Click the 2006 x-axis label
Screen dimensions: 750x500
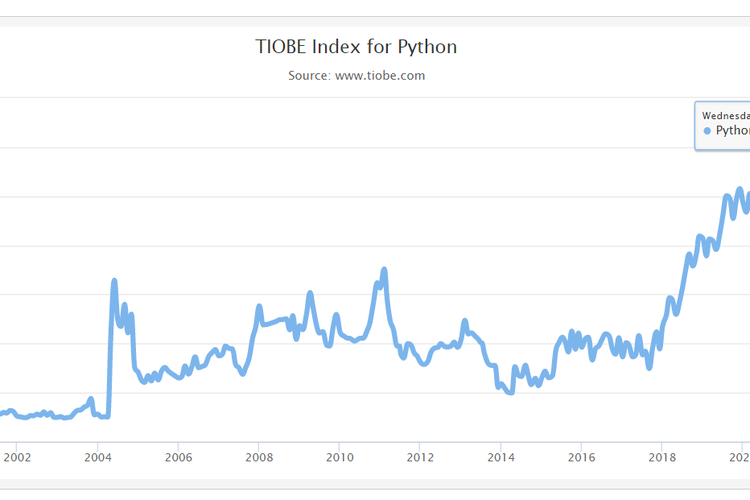click(178, 458)
